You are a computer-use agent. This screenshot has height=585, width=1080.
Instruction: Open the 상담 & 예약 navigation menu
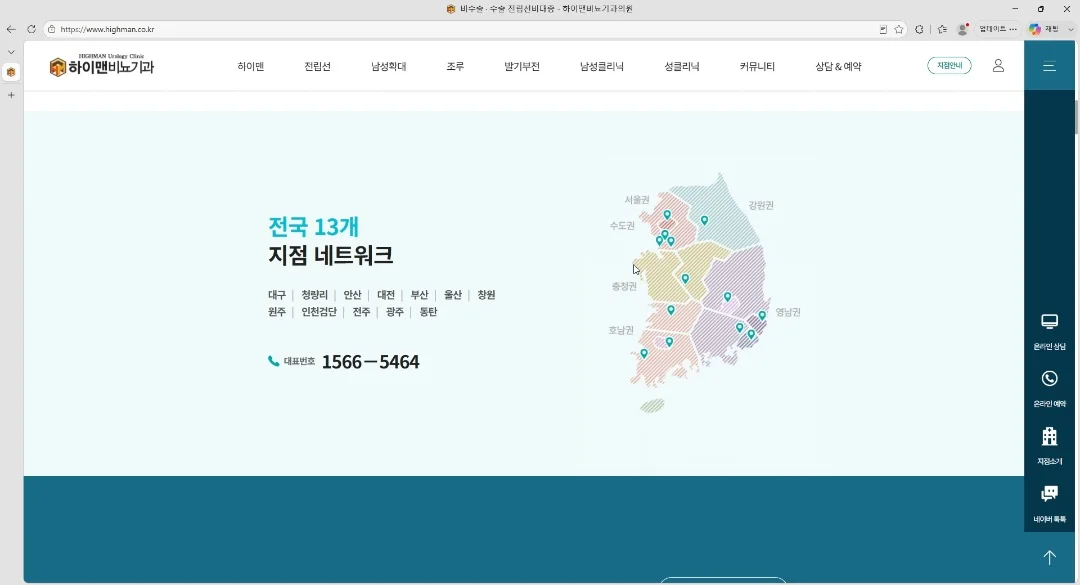pyautogui.click(x=838, y=67)
